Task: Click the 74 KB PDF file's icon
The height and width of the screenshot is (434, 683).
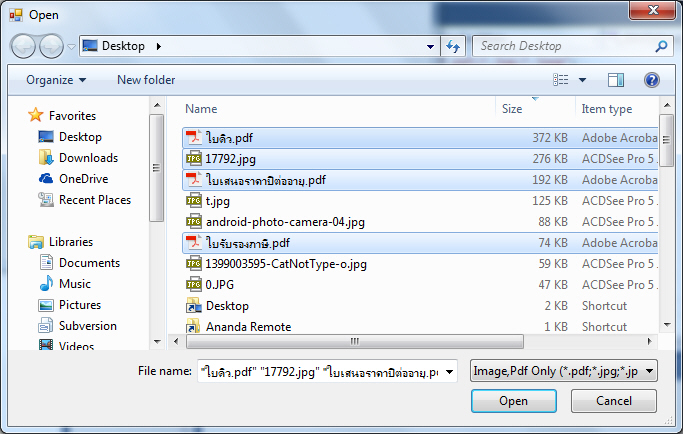Action: pyautogui.click(x=194, y=242)
